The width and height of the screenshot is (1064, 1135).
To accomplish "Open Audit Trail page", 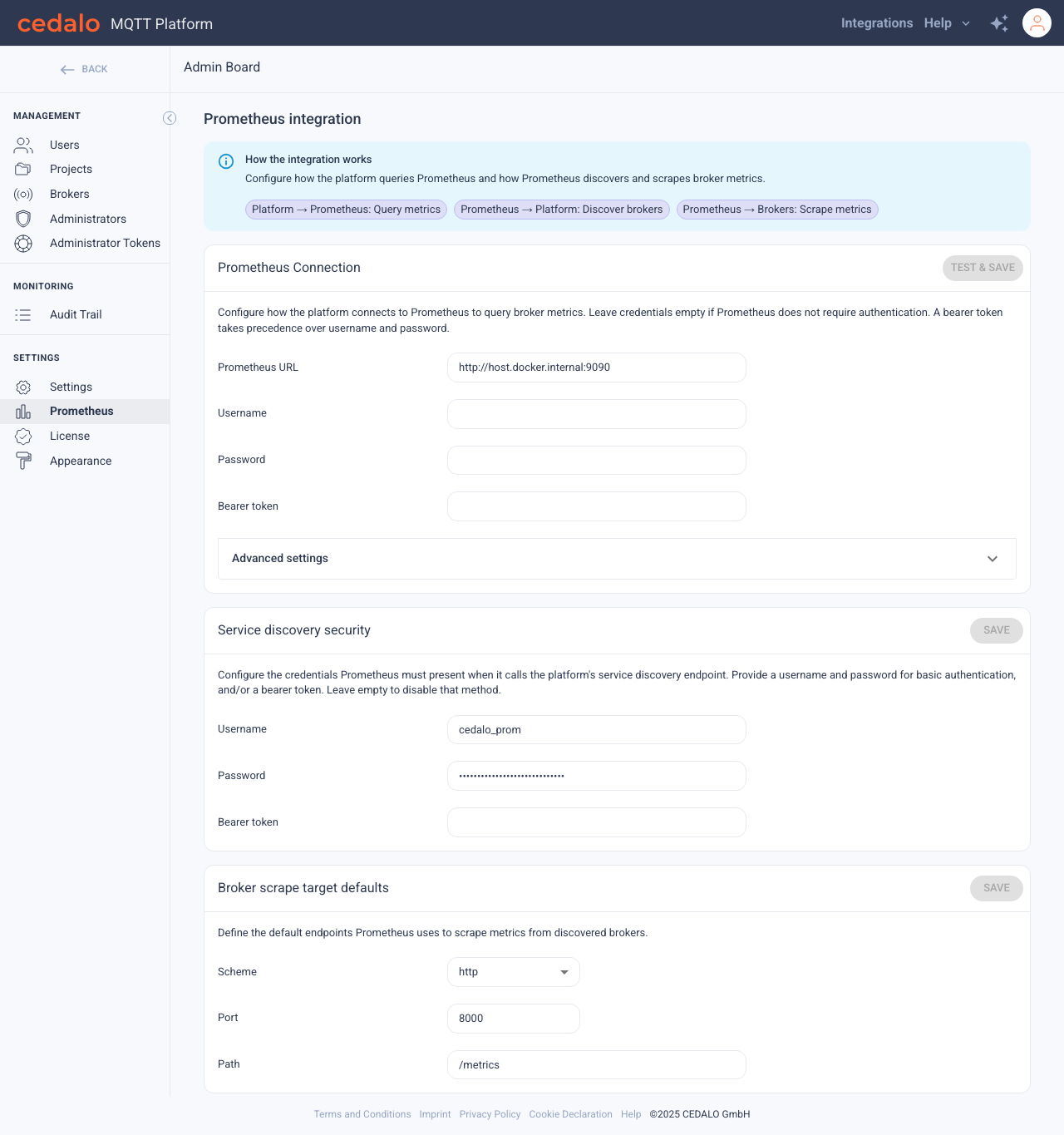I will (x=76, y=315).
